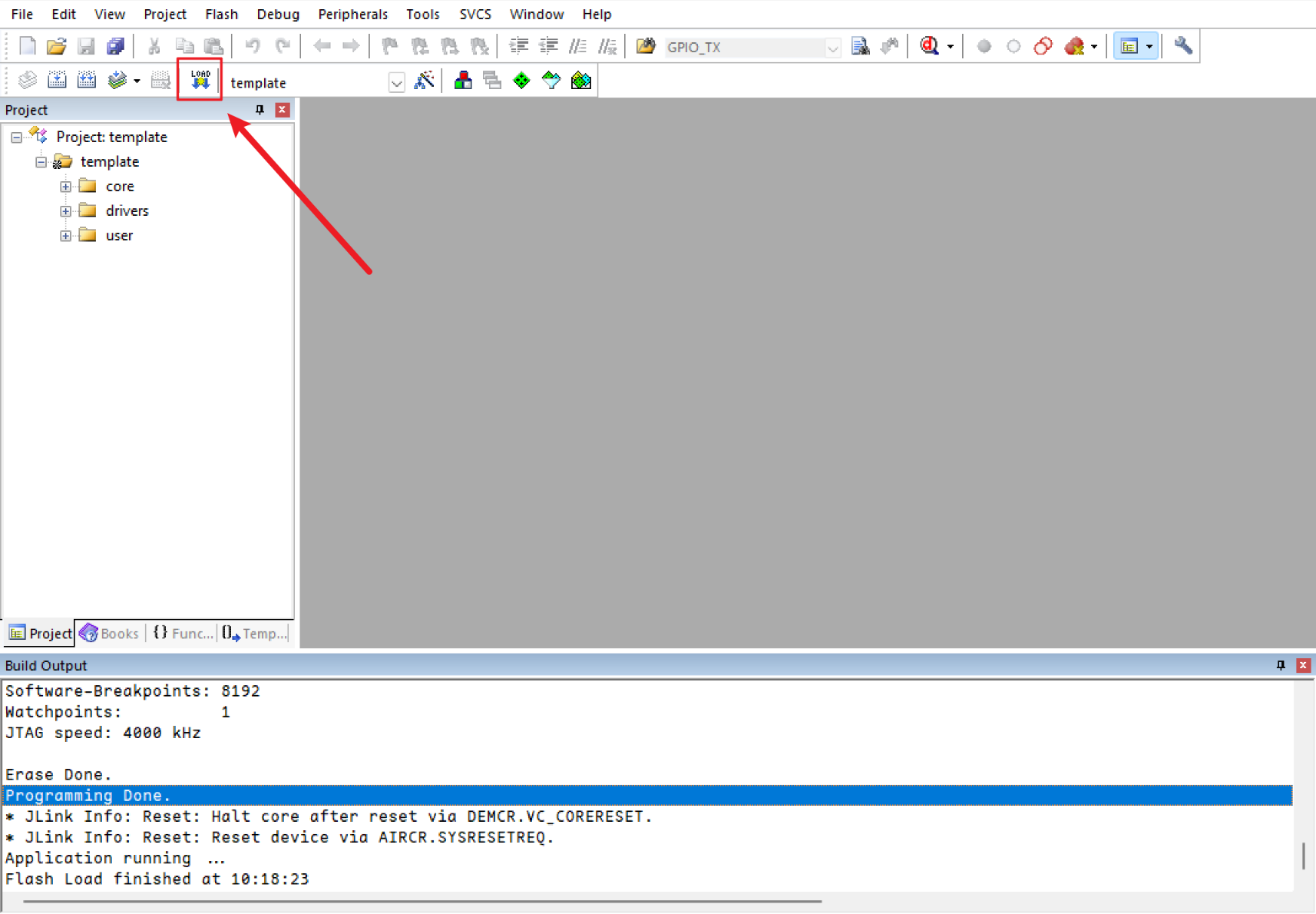Screen dimensions: 1316x914
Task: Expand the core folder in tree
Action: click(66, 187)
